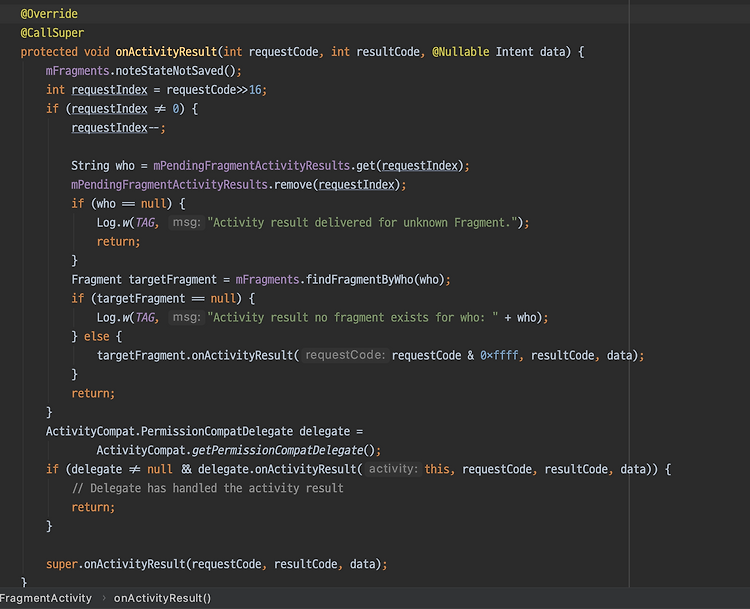Click msg: hint before unknown Fragment string

pos(186,222)
